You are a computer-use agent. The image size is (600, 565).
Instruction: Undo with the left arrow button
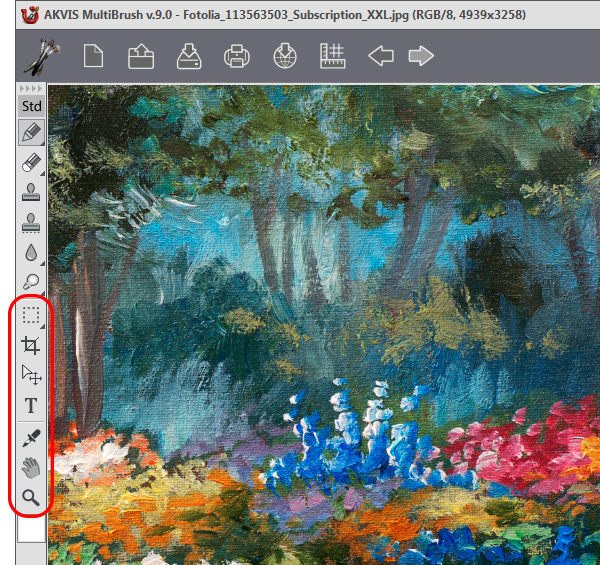coord(381,56)
